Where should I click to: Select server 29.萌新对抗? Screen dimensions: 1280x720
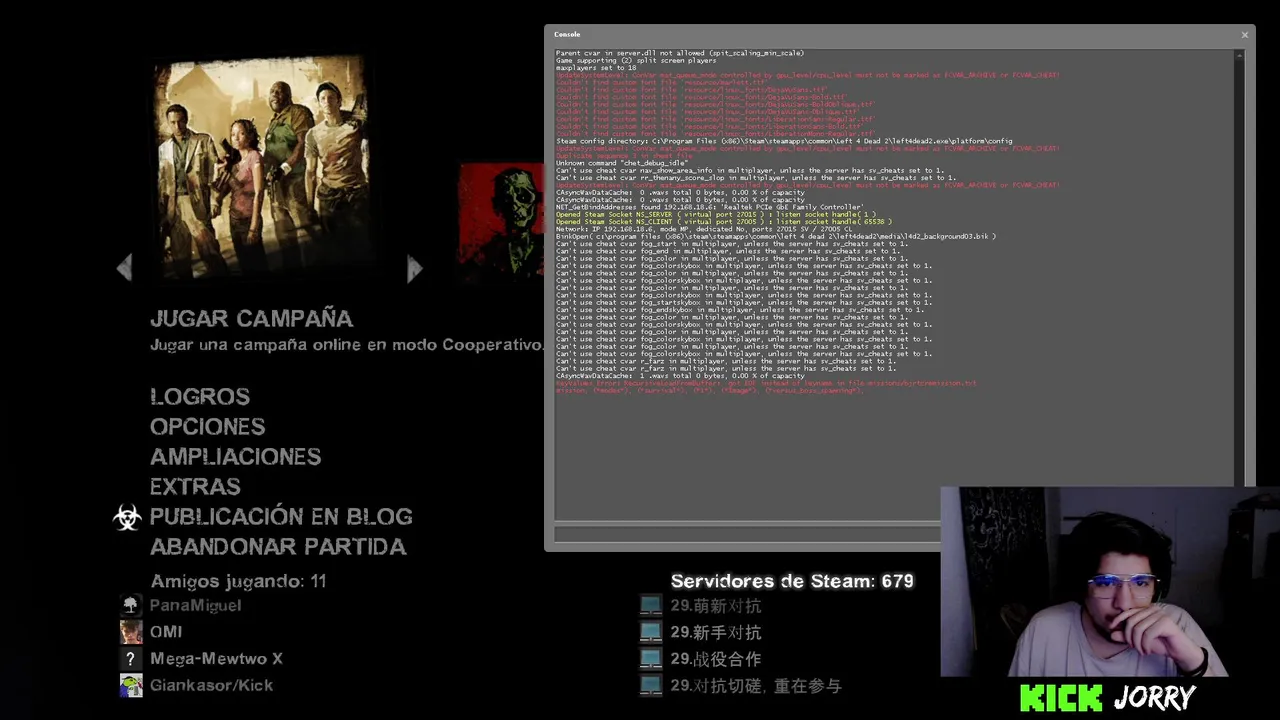pyautogui.click(x=716, y=605)
